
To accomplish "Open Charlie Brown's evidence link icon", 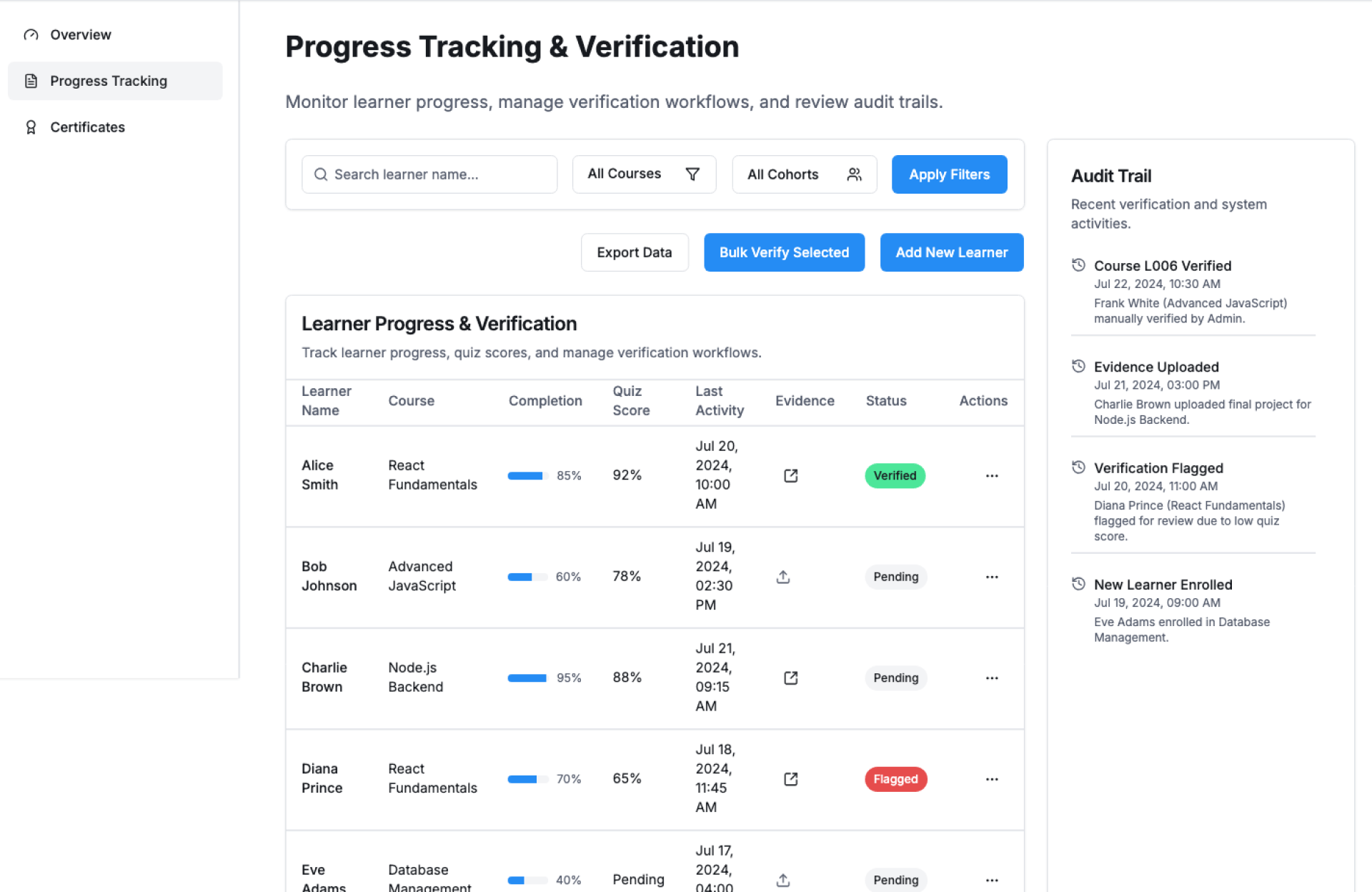I will click(790, 678).
